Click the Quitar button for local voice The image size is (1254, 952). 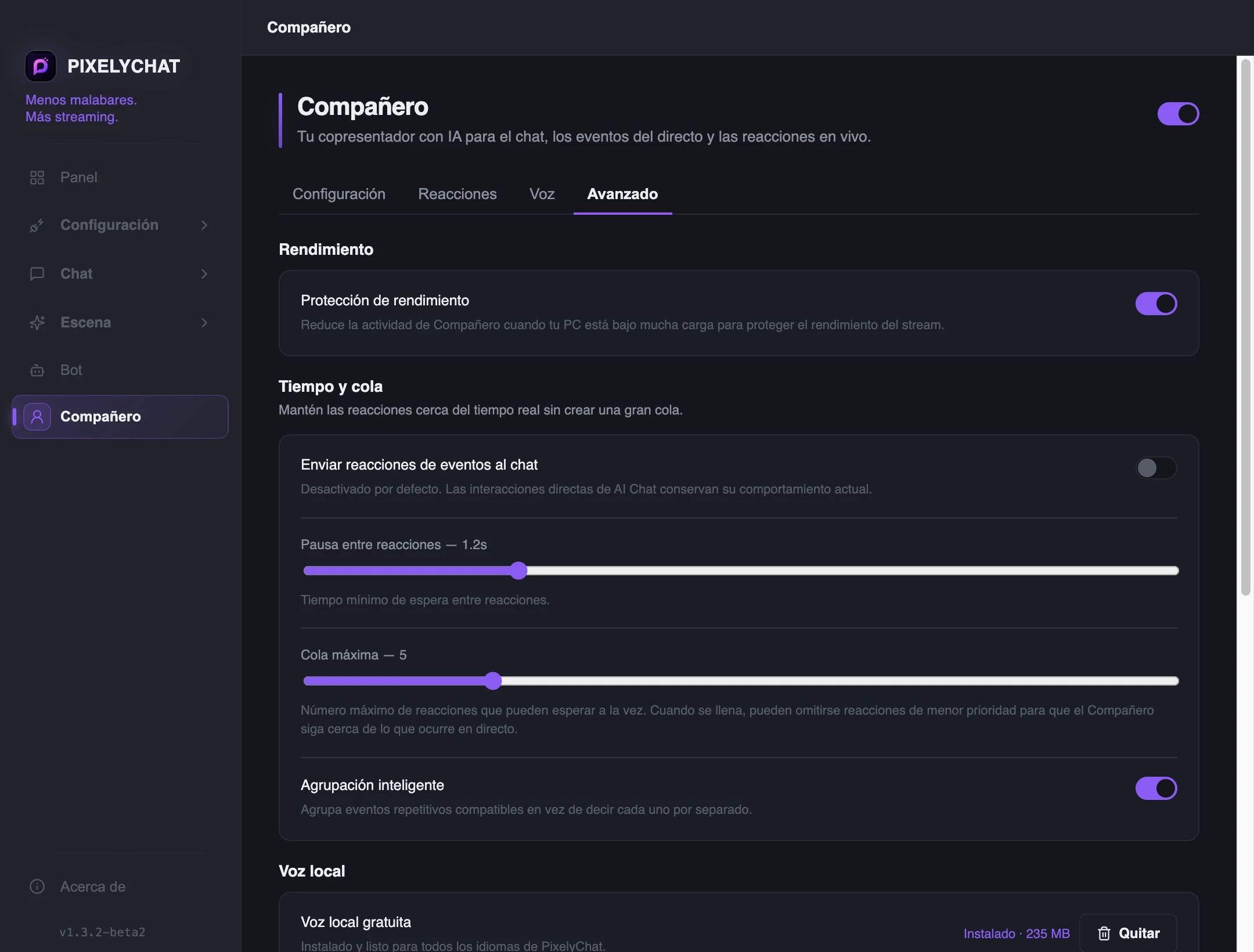click(x=1128, y=933)
